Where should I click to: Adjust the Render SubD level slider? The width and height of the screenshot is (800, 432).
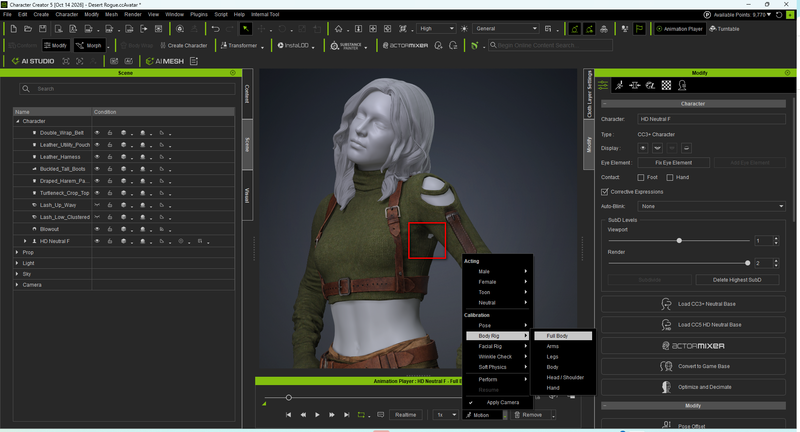747,263
